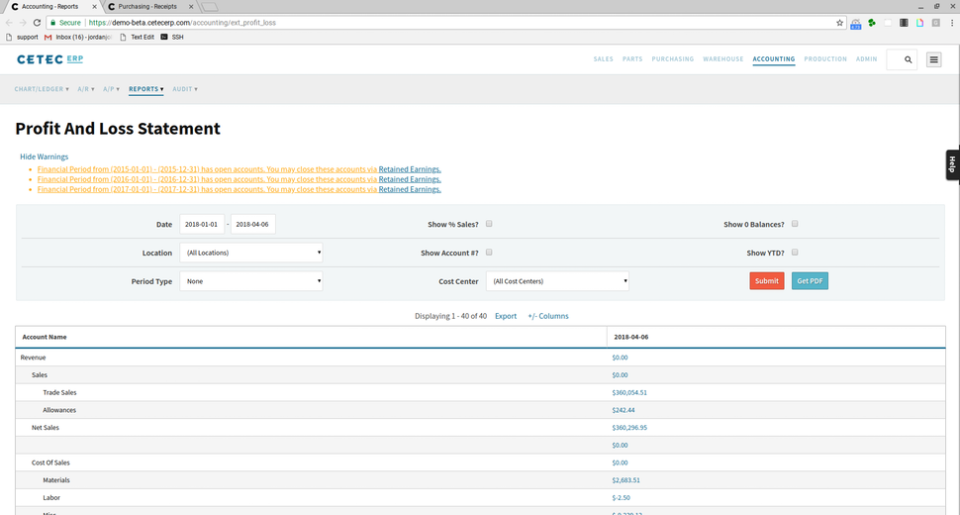Viewport: 960px width, 515px height.
Task: Click Net Sales amount $360,296.95
Action: coord(629,428)
